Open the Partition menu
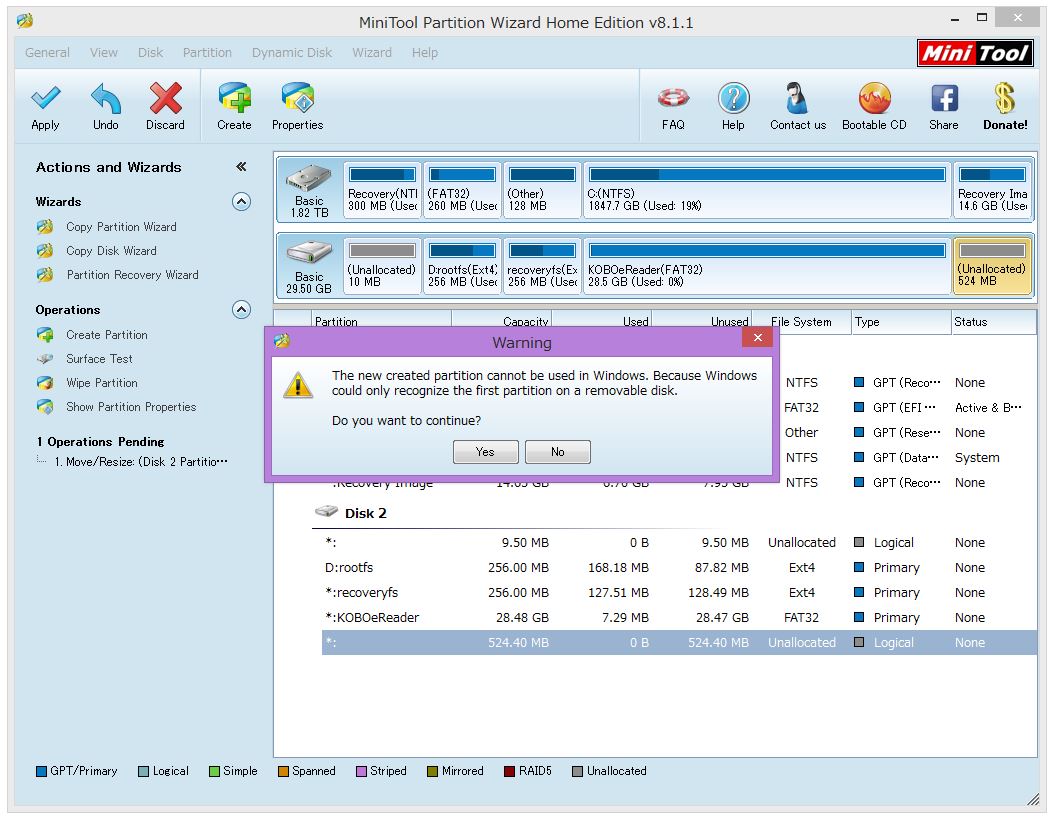 (x=207, y=52)
